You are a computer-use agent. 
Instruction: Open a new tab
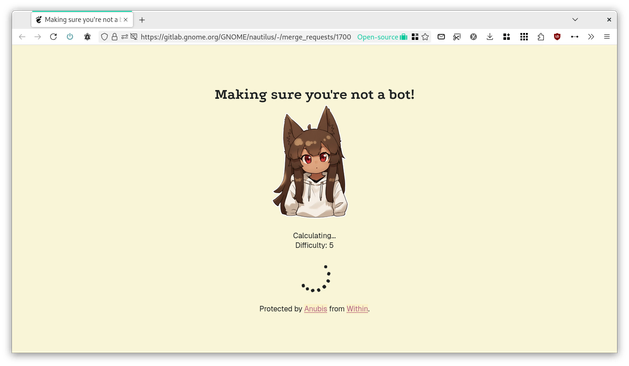click(142, 20)
